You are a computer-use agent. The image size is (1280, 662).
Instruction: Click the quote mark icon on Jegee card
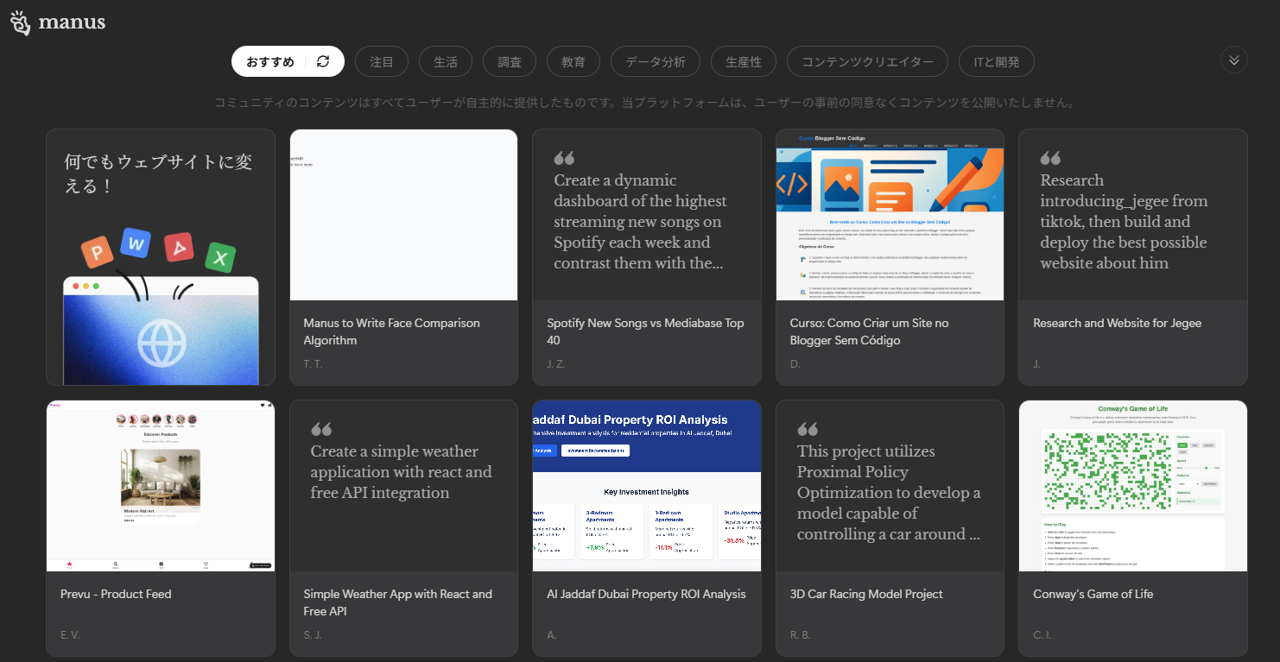point(1050,158)
